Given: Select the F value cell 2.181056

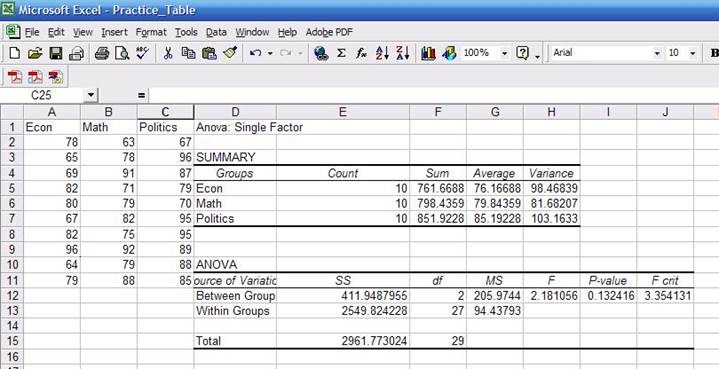Looking at the screenshot, I should pyautogui.click(x=552, y=296).
